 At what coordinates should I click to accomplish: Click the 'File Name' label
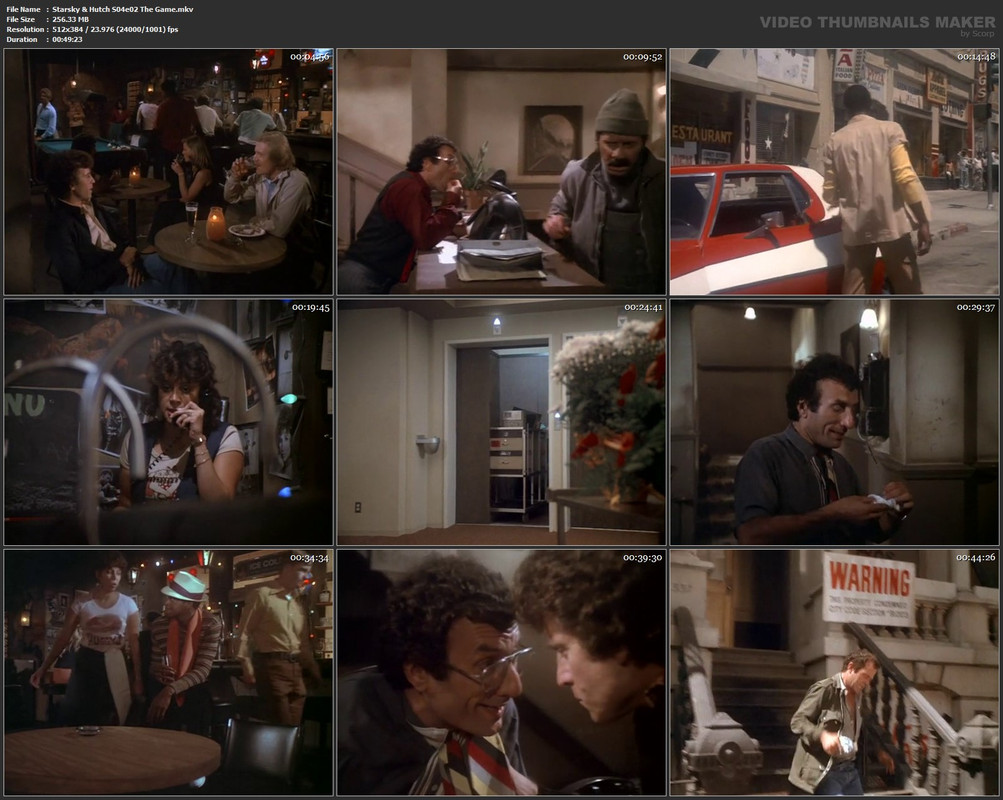(24, 10)
